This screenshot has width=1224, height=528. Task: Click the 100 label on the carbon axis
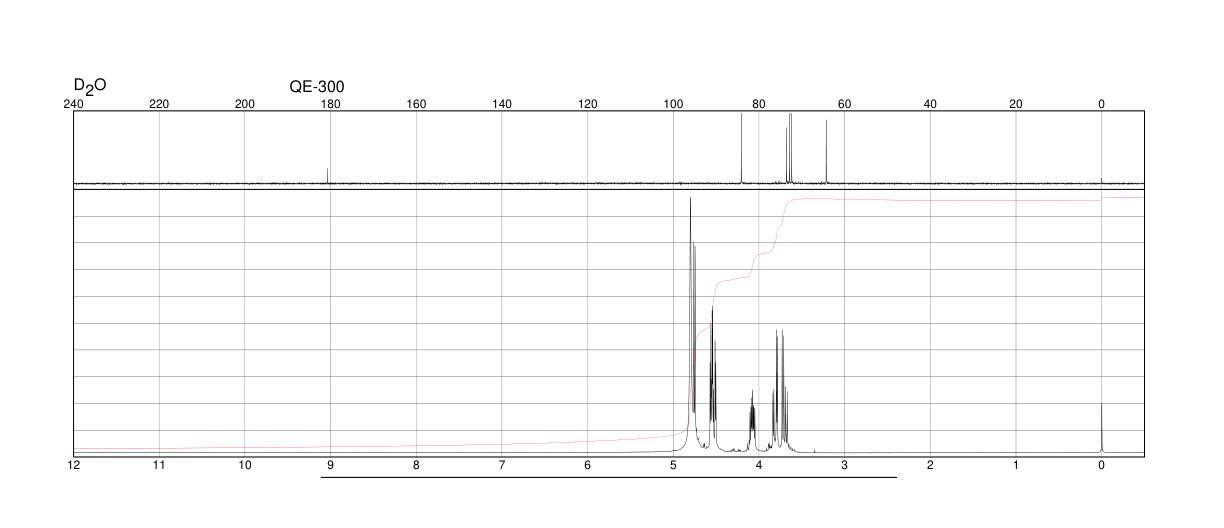[x=673, y=104]
